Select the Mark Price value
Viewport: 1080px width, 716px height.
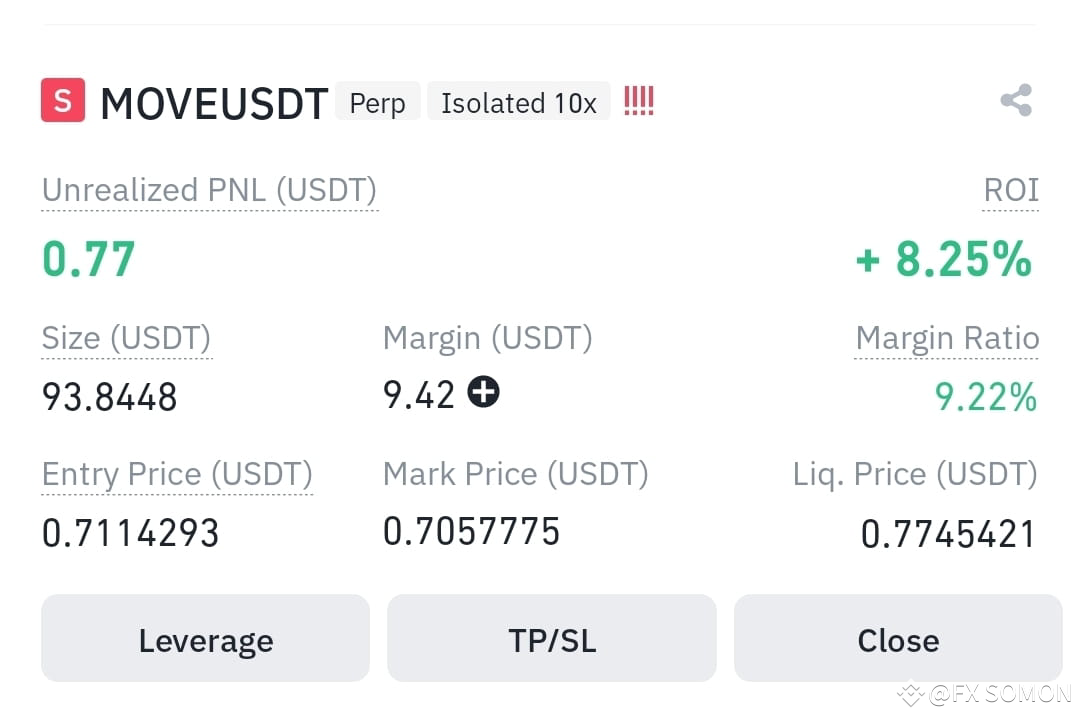coord(471,531)
